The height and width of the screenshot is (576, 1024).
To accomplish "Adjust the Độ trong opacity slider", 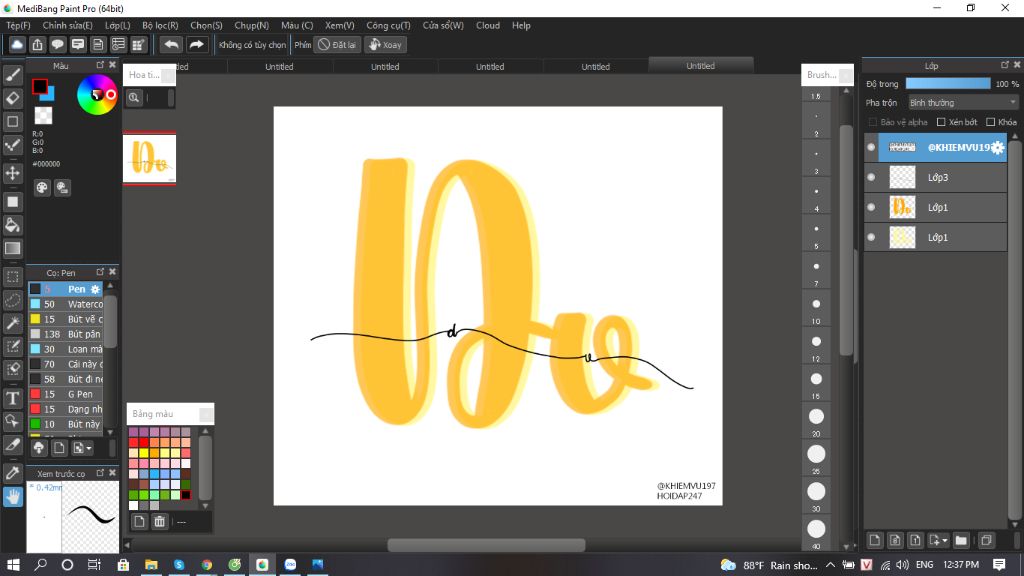I will click(948, 84).
